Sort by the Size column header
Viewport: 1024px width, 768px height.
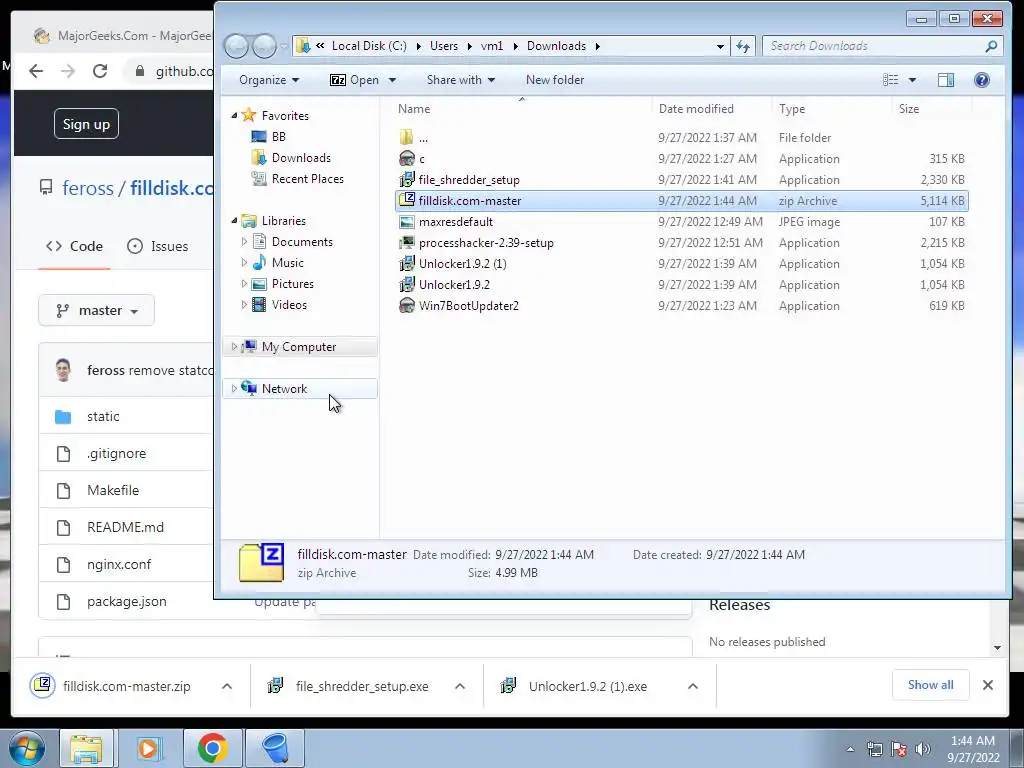[x=908, y=108]
